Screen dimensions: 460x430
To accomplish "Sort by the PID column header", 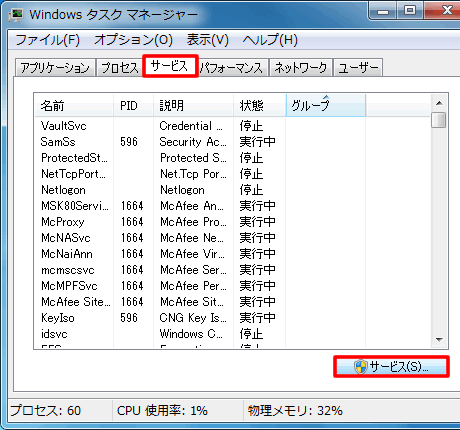I will [133, 105].
